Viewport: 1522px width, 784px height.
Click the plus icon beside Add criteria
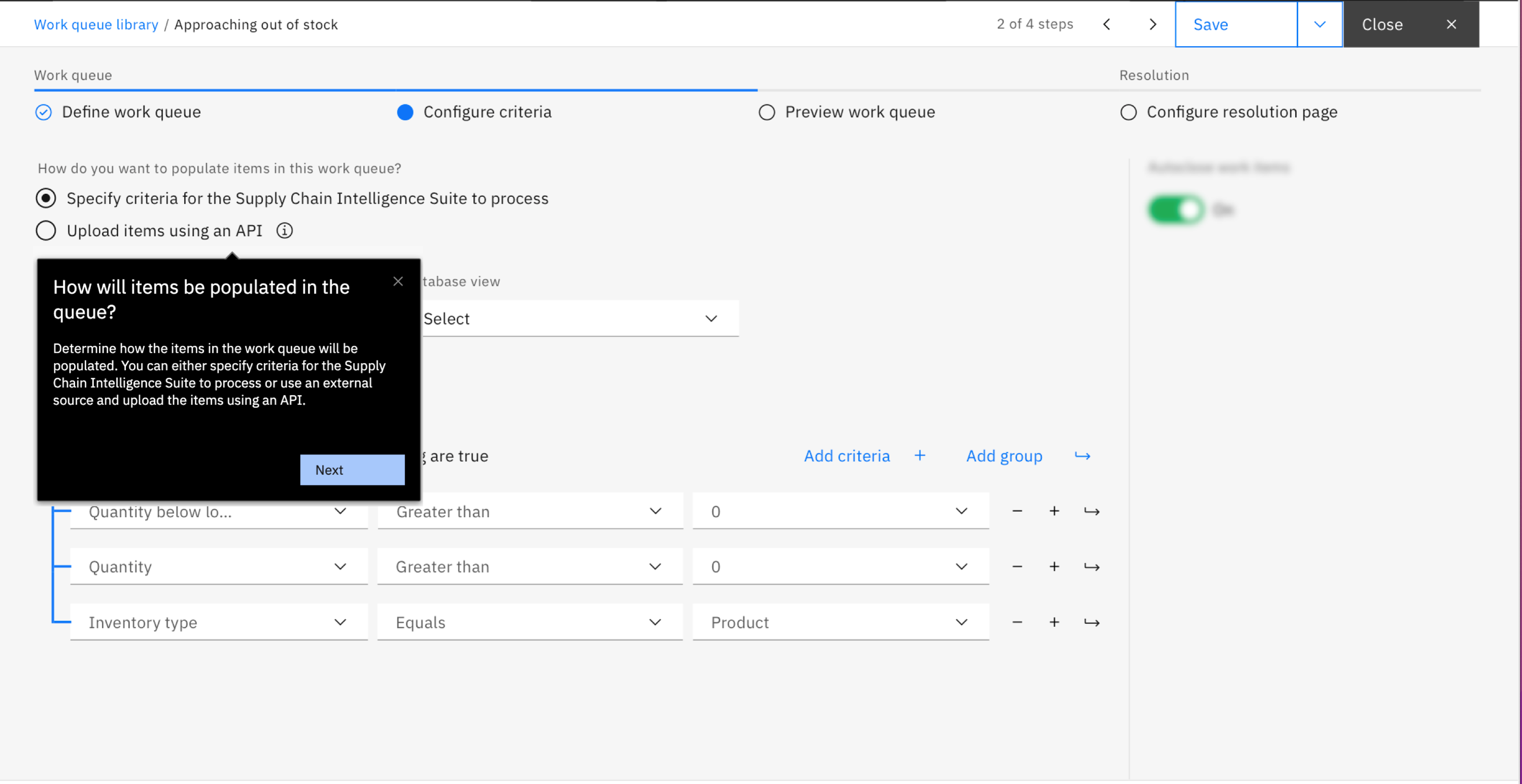click(x=919, y=455)
